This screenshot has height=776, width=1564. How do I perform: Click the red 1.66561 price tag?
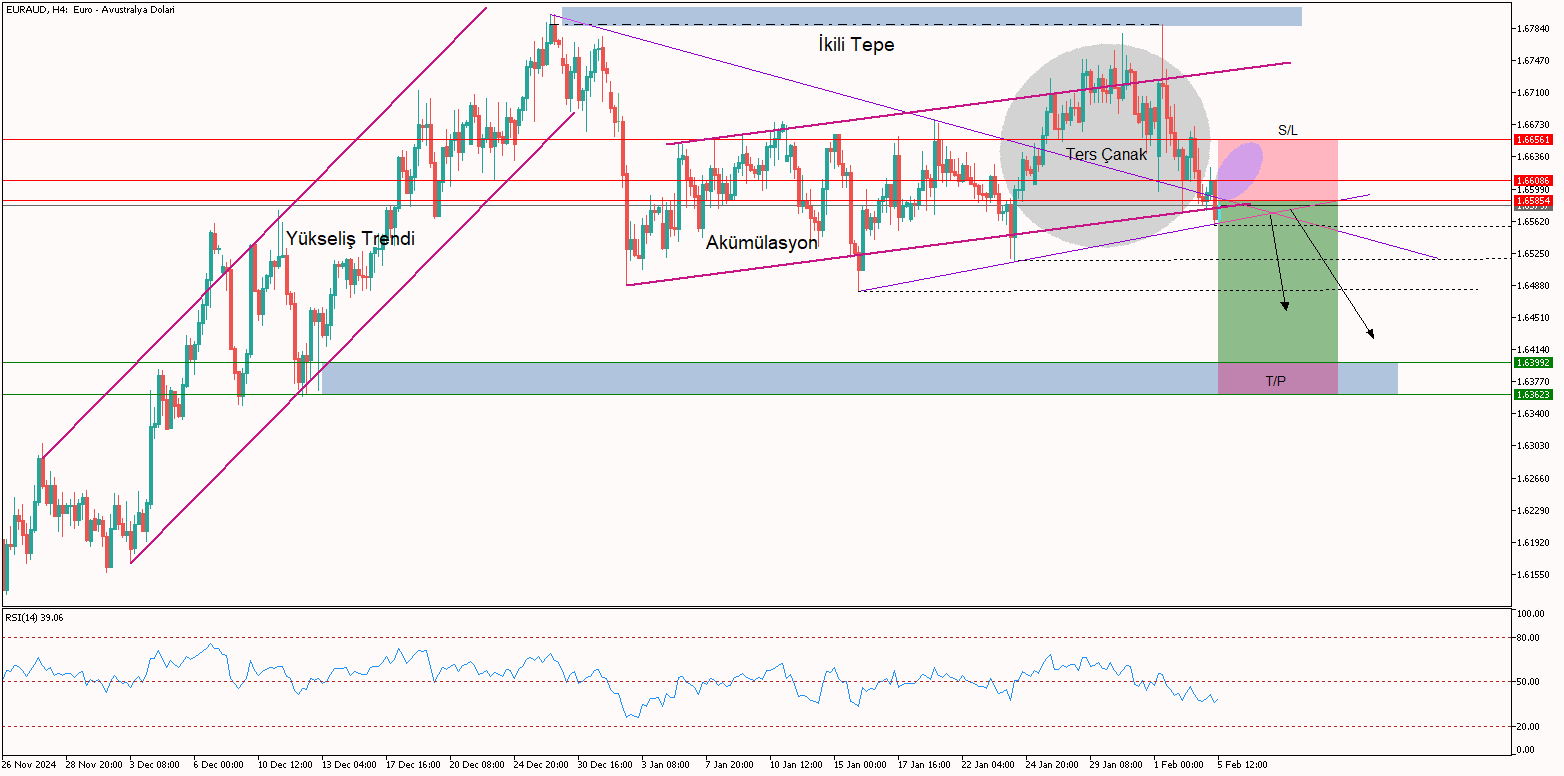click(1533, 140)
